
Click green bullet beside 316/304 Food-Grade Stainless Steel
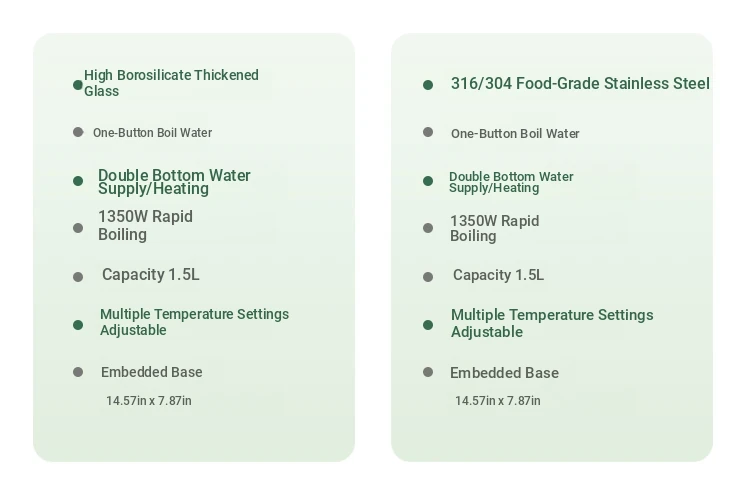click(428, 85)
